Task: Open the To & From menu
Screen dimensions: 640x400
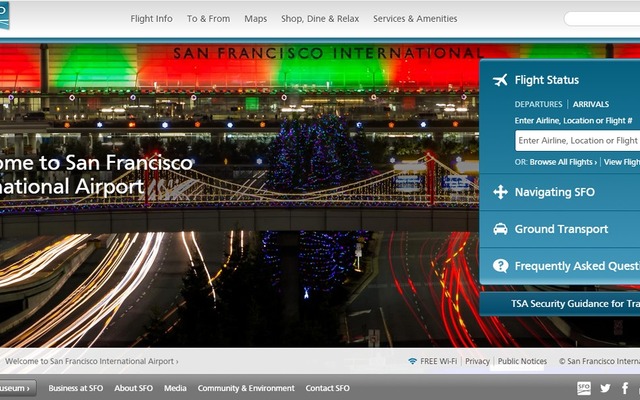Action: tap(209, 19)
